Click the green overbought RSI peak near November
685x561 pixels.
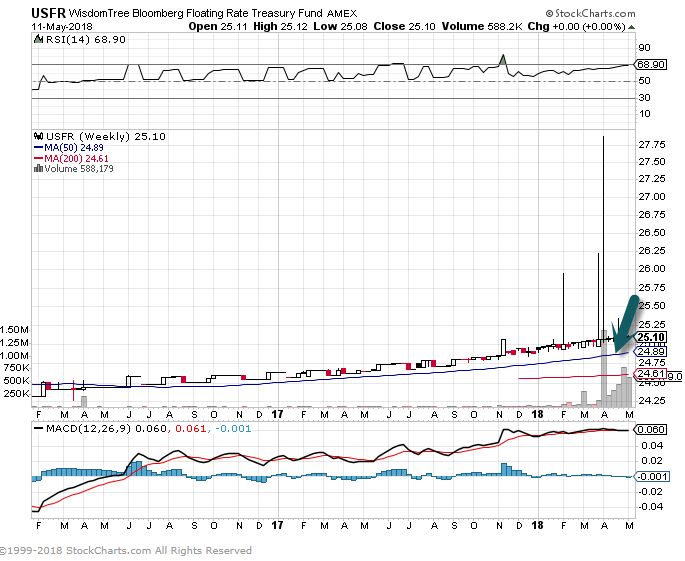tap(503, 60)
